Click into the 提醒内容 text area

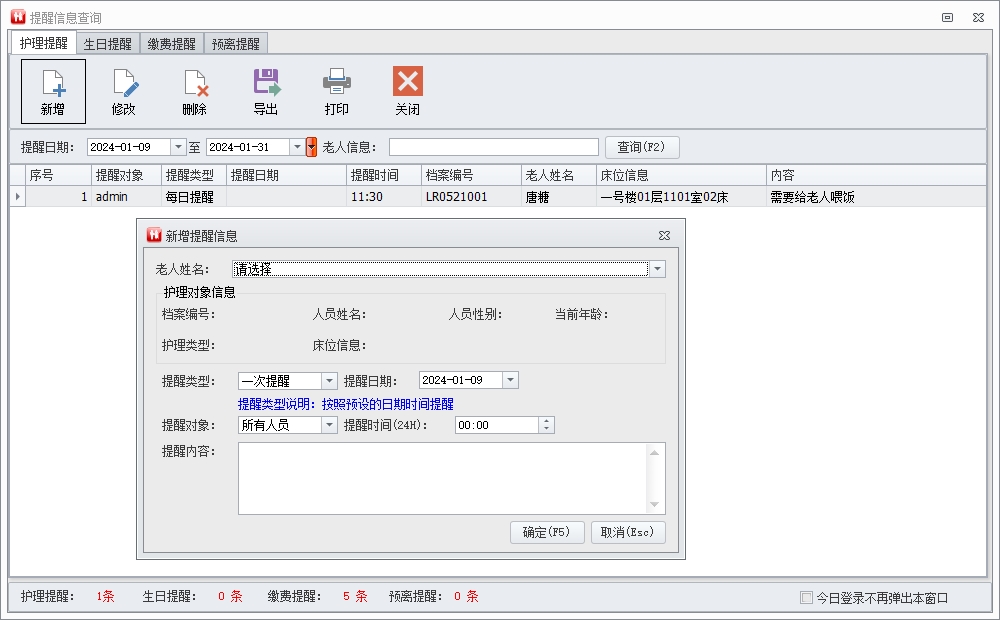(443, 478)
